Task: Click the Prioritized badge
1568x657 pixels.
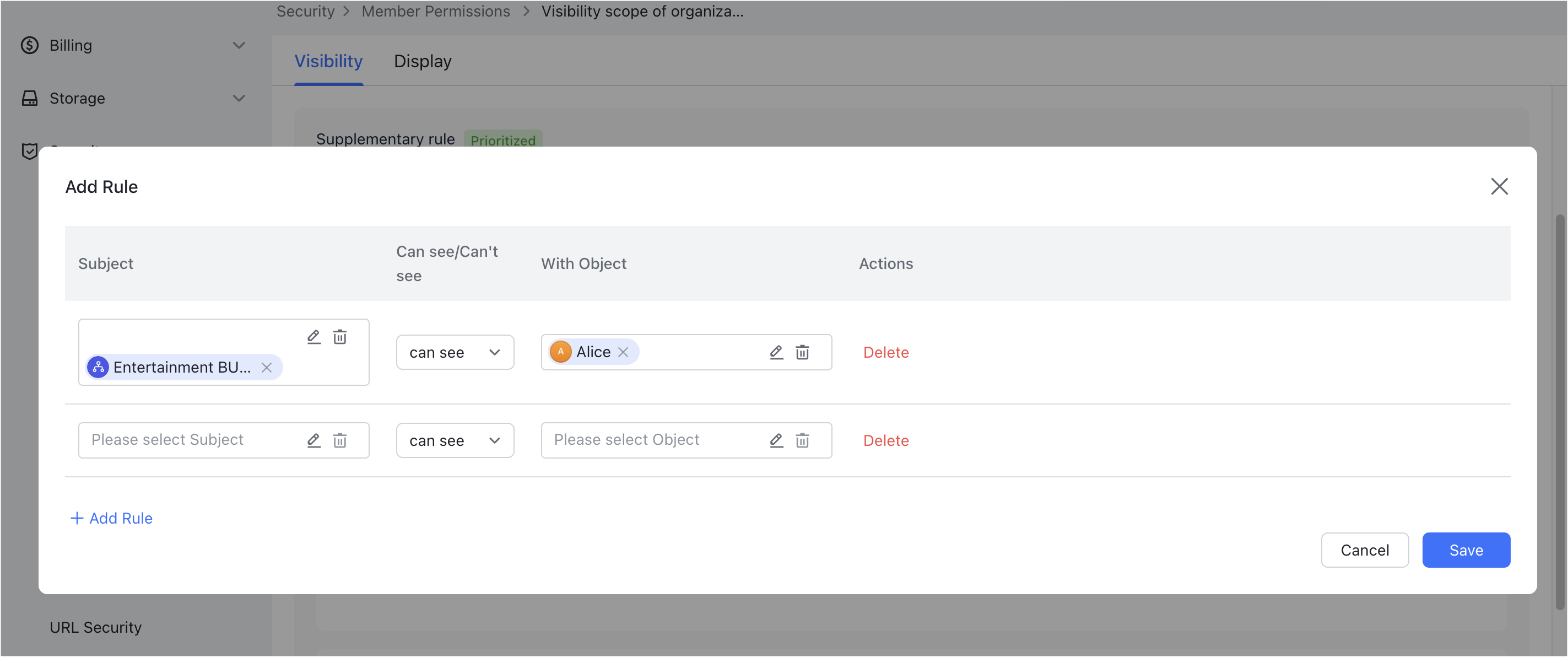Action: 503,139
